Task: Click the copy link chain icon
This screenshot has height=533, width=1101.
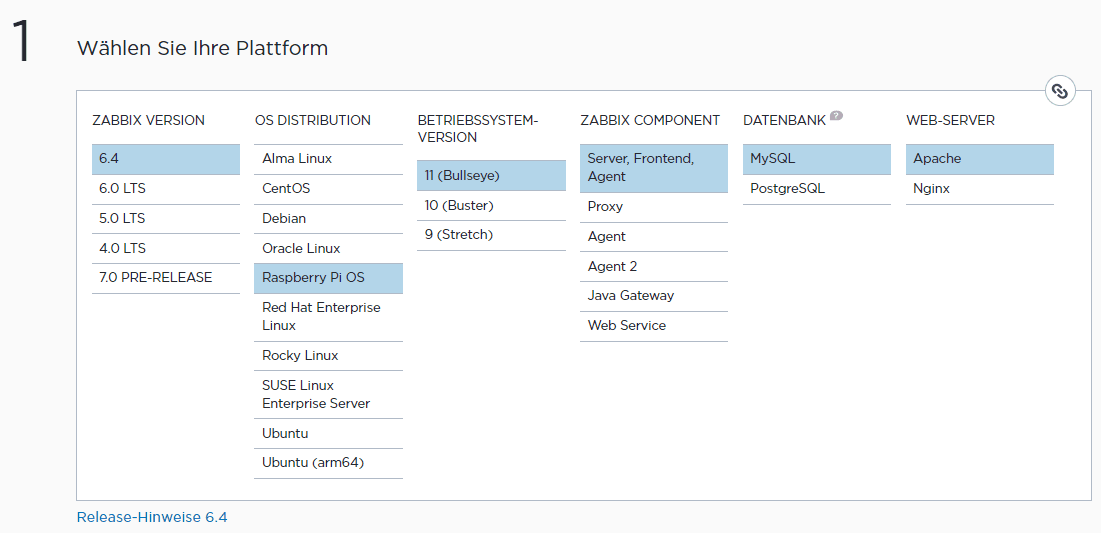Action: 1060,91
